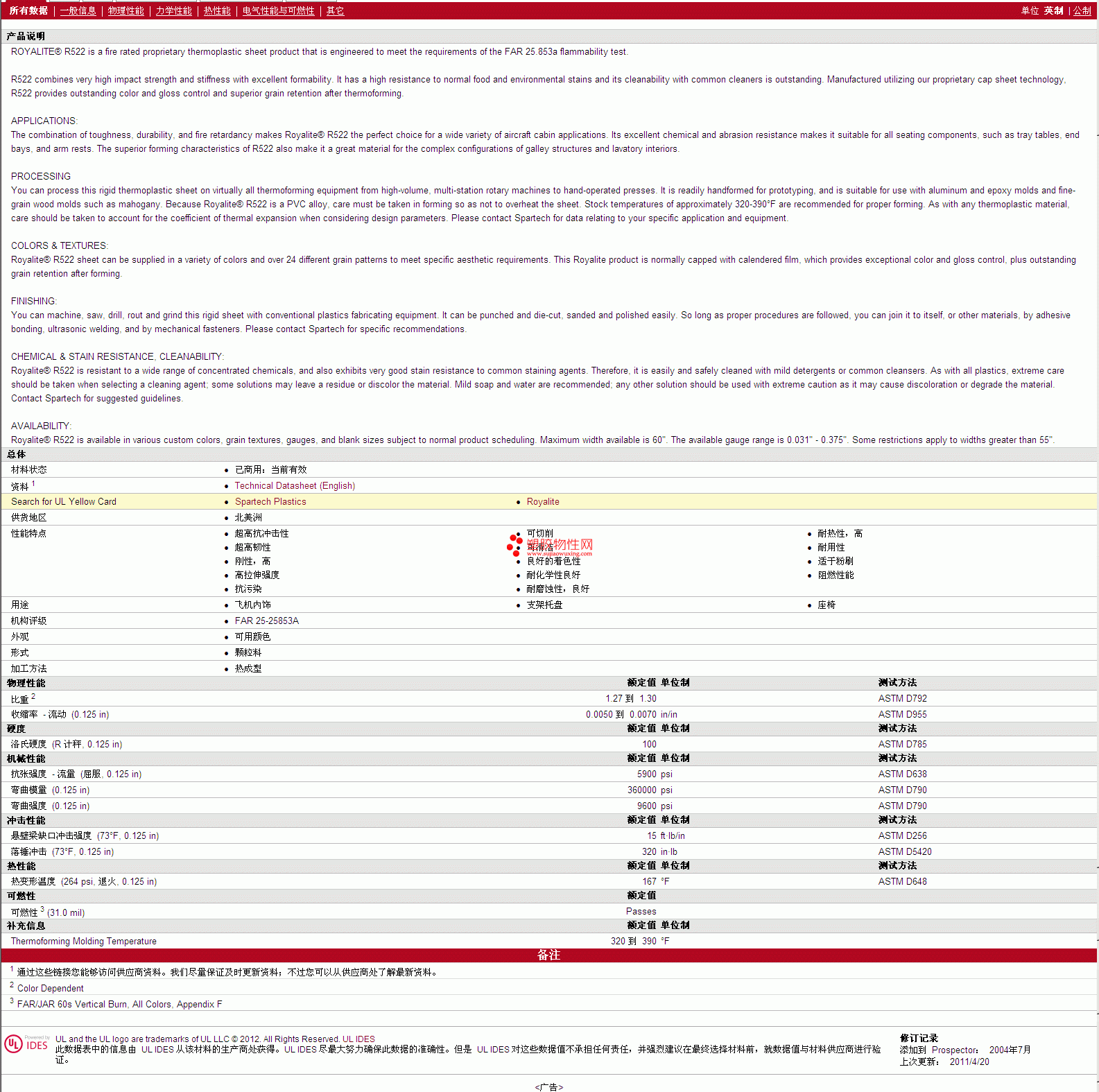The image size is (1099, 1092).
Task: Click the 'ASTM D785' test method
Action: tap(902, 745)
